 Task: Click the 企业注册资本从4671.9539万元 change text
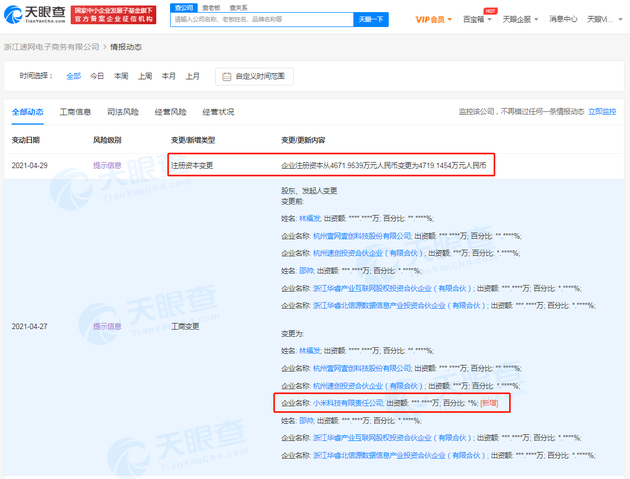click(383, 166)
